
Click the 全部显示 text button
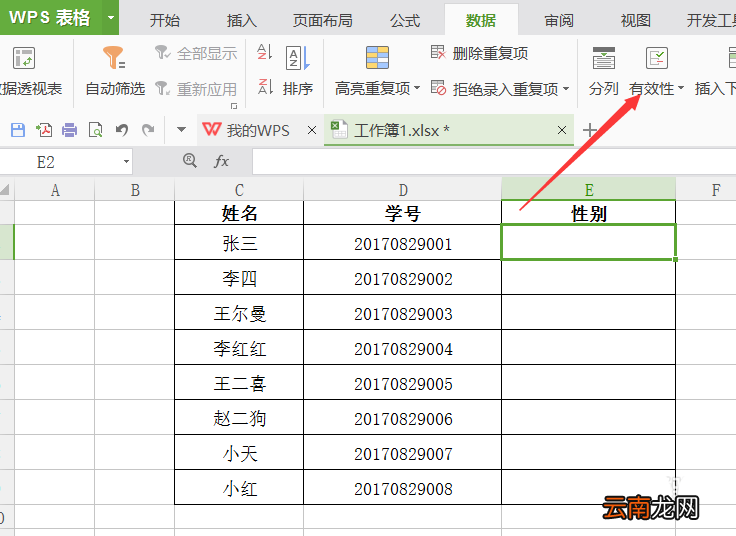[x=207, y=53]
